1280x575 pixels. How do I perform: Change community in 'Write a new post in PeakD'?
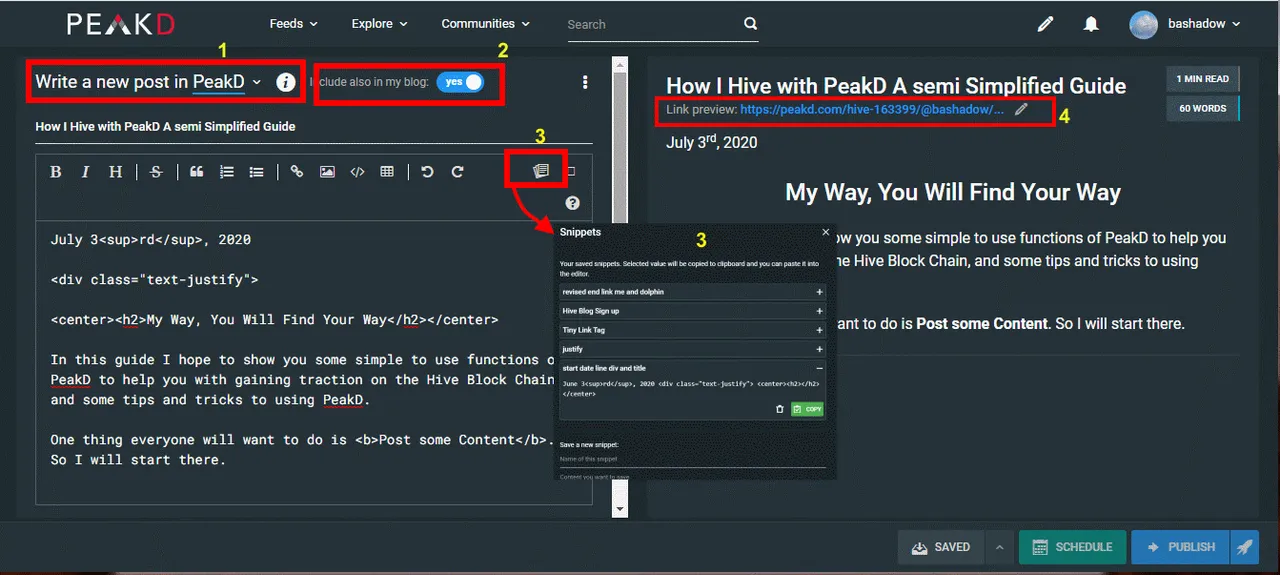pos(228,82)
